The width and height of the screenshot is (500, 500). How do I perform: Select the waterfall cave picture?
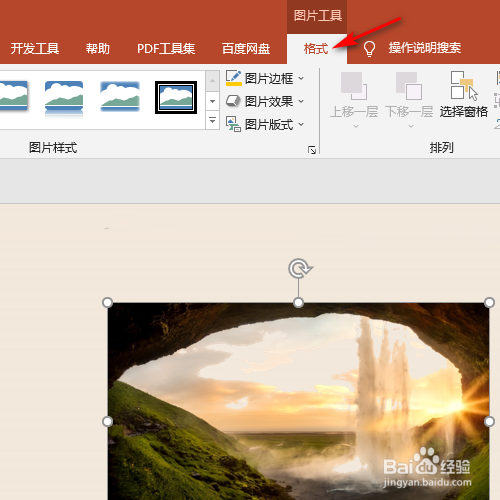(x=298, y=401)
